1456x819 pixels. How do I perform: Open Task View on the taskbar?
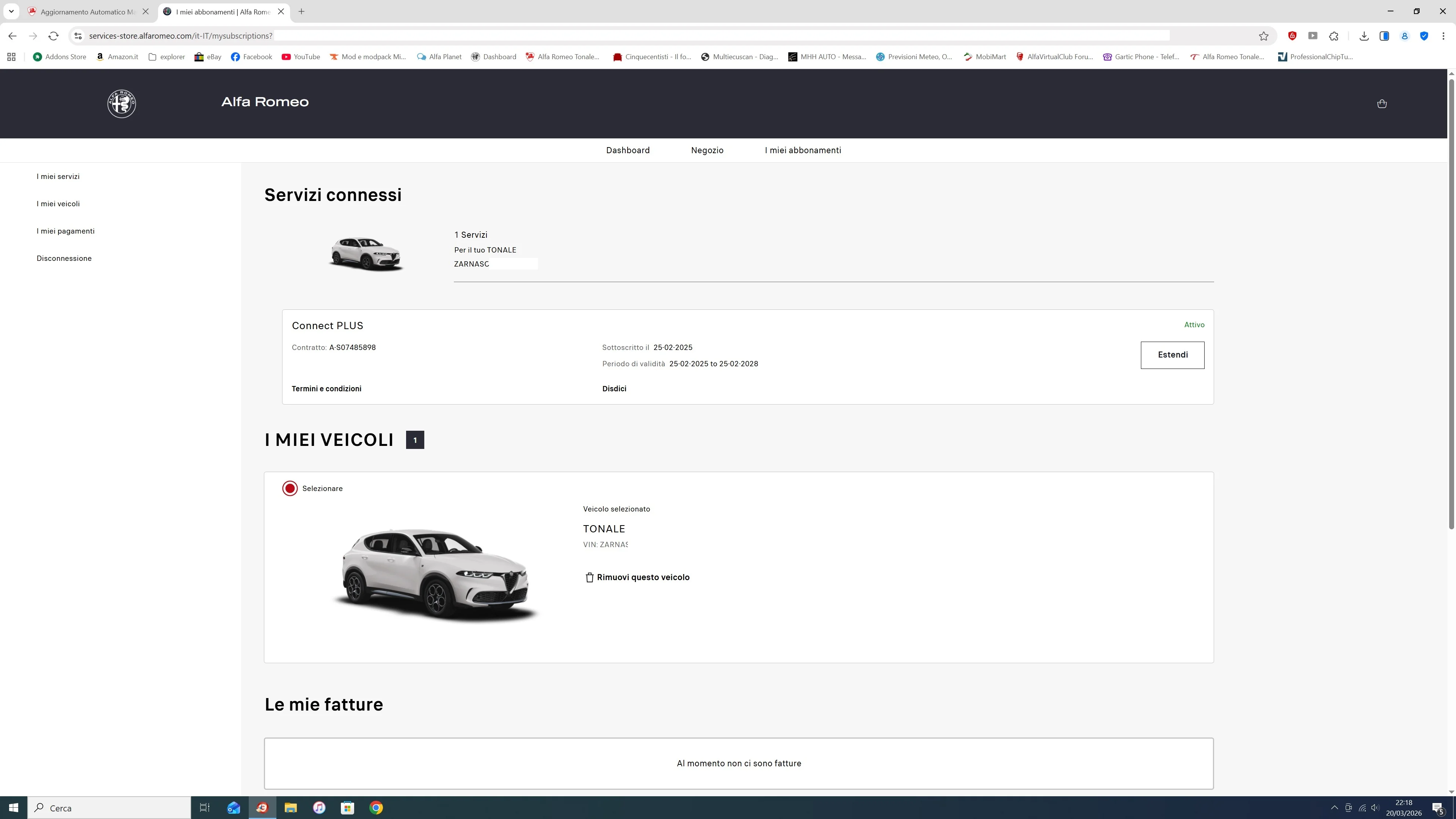(x=205, y=808)
